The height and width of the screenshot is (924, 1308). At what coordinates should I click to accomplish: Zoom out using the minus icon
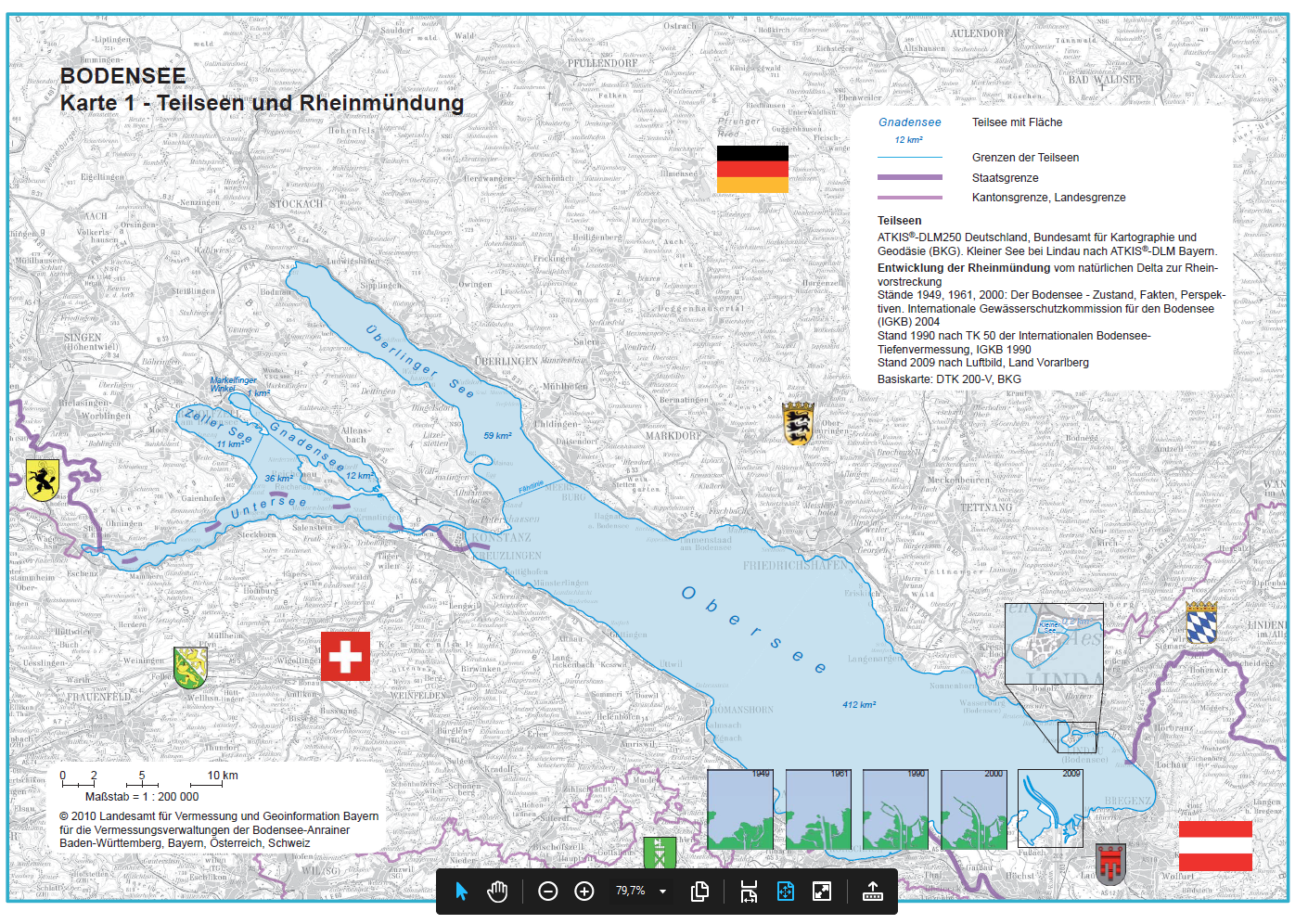tap(548, 891)
